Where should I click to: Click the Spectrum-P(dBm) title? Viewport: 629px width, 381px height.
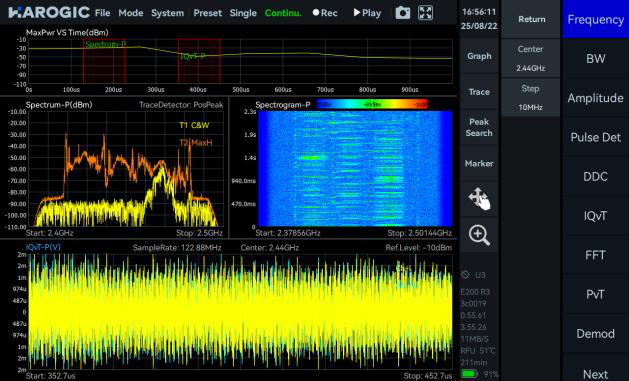coord(59,105)
